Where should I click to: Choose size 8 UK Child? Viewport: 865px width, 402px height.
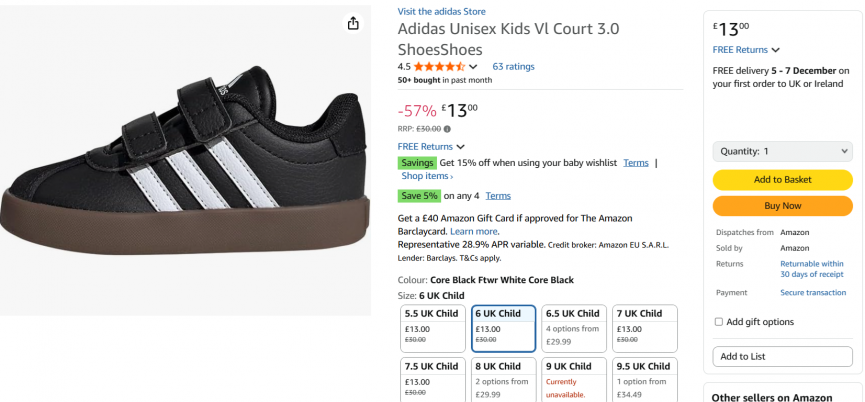coord(505,380)
